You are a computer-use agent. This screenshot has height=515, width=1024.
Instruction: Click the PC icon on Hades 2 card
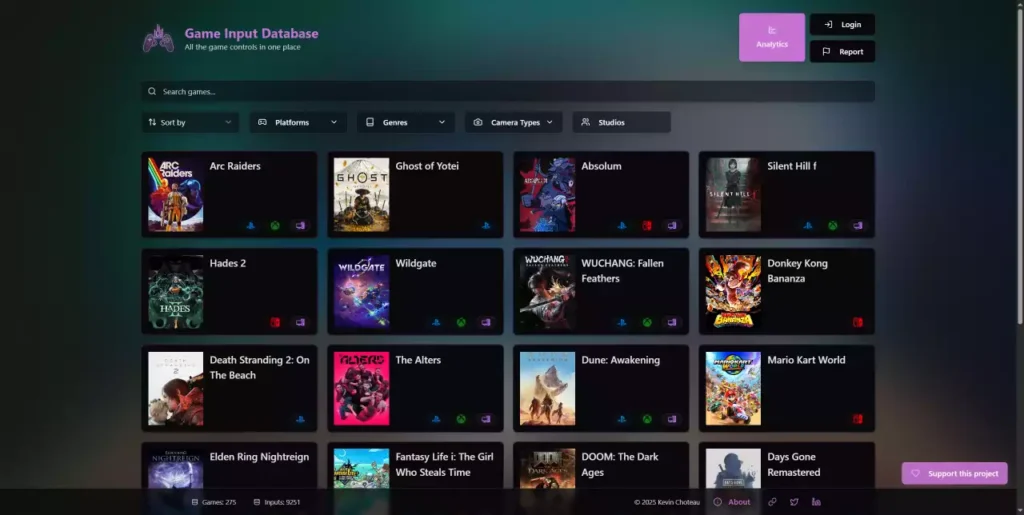(300, 322)
